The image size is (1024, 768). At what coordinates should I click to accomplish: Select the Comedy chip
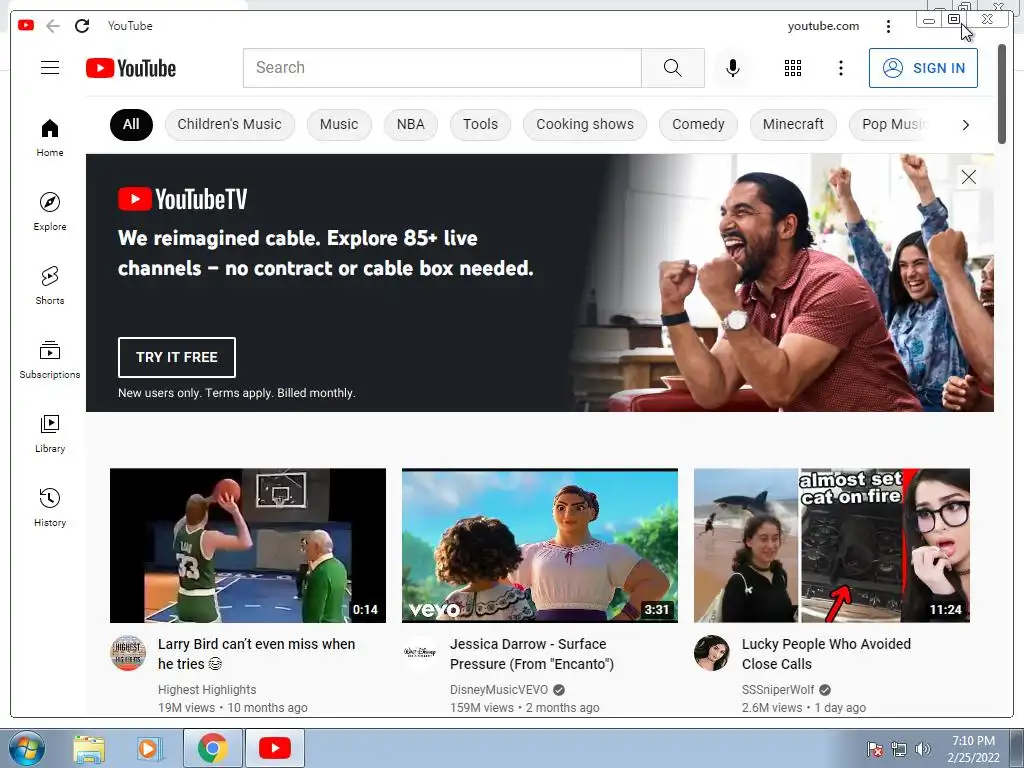pyautogui.click(x=698, y=124)
